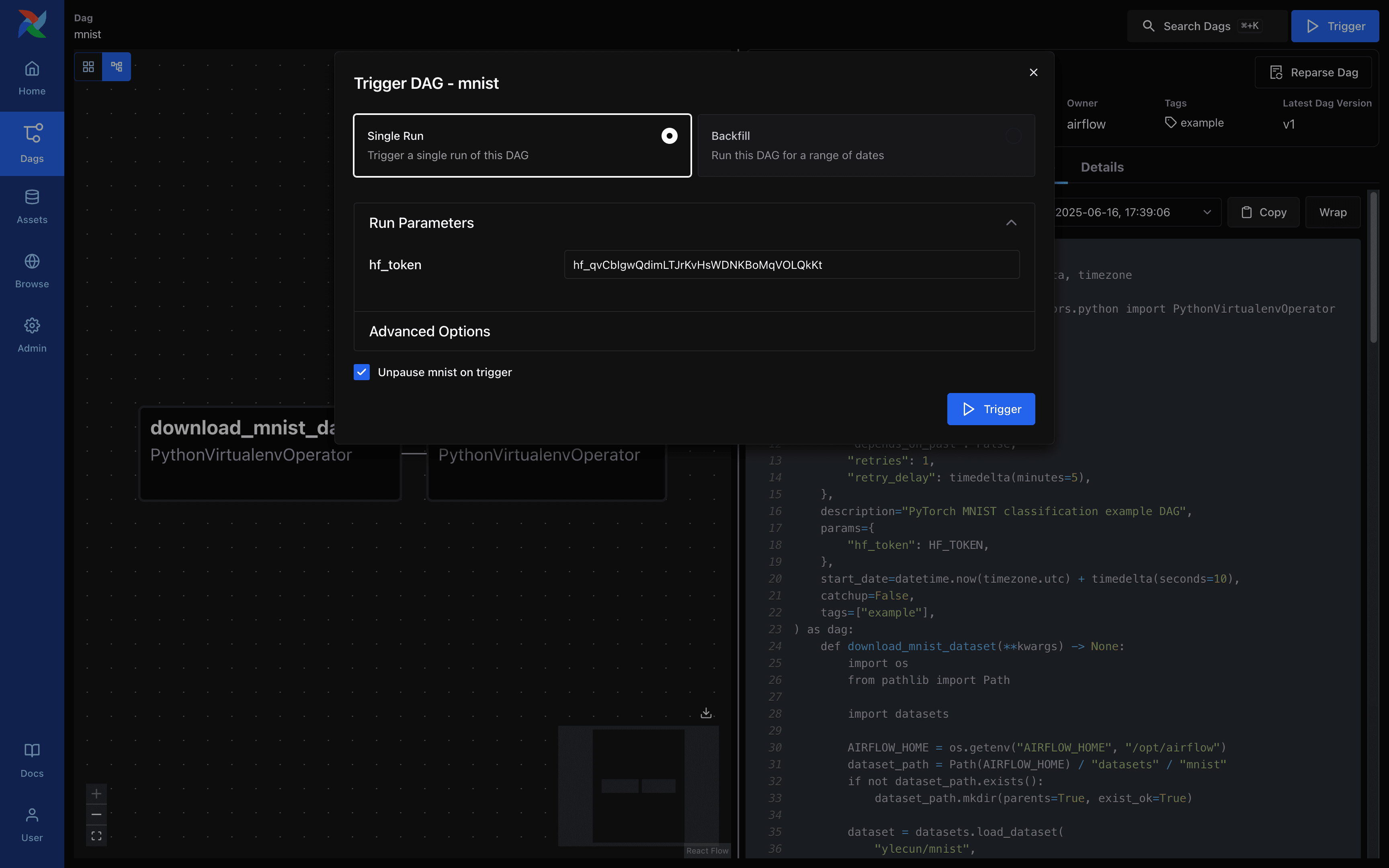
Task: Switch to graph view icon
Action: coord(117,67)
